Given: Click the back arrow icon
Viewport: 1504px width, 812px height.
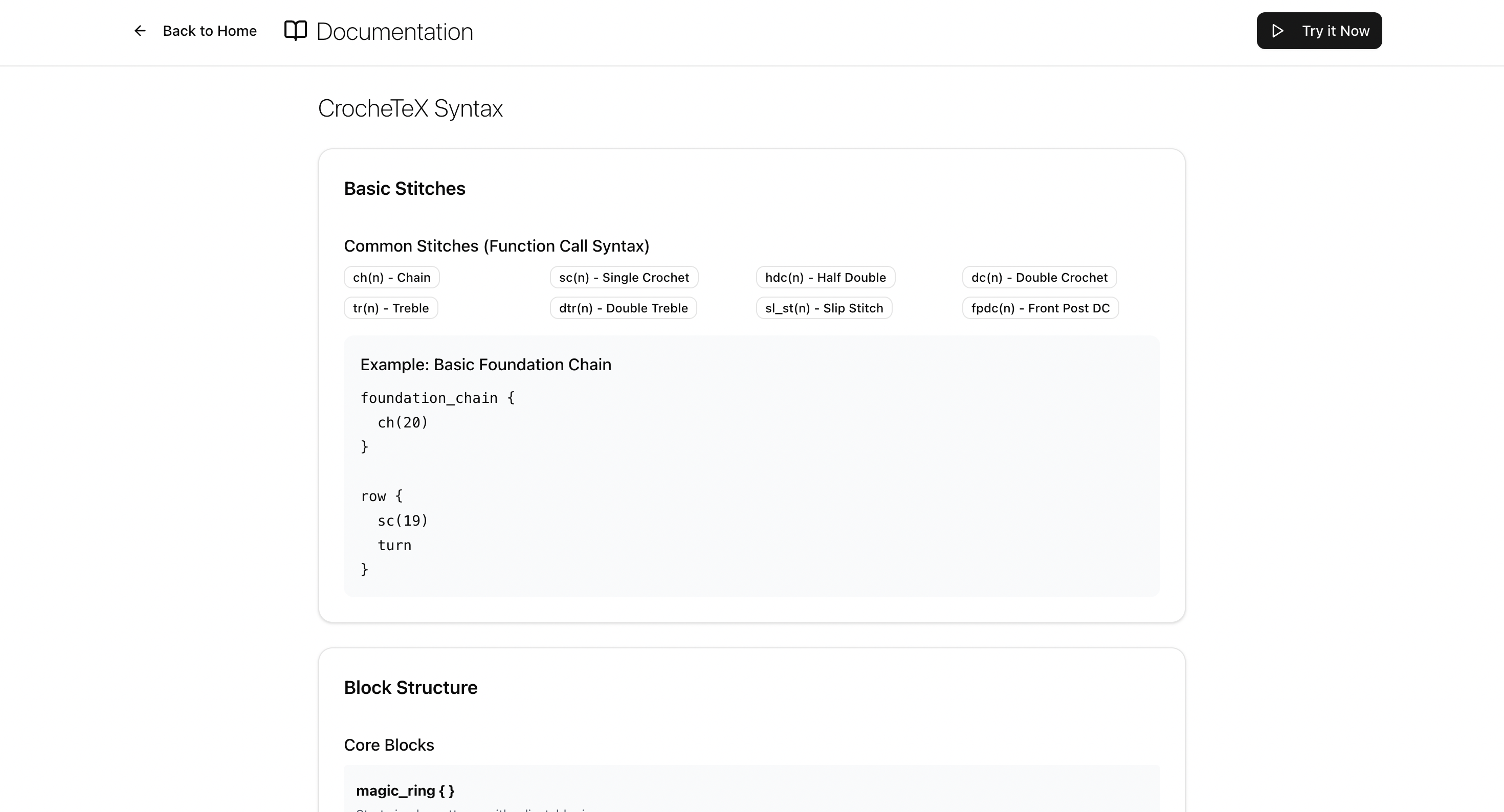Looking at the screenshot, I should [140, 31].
